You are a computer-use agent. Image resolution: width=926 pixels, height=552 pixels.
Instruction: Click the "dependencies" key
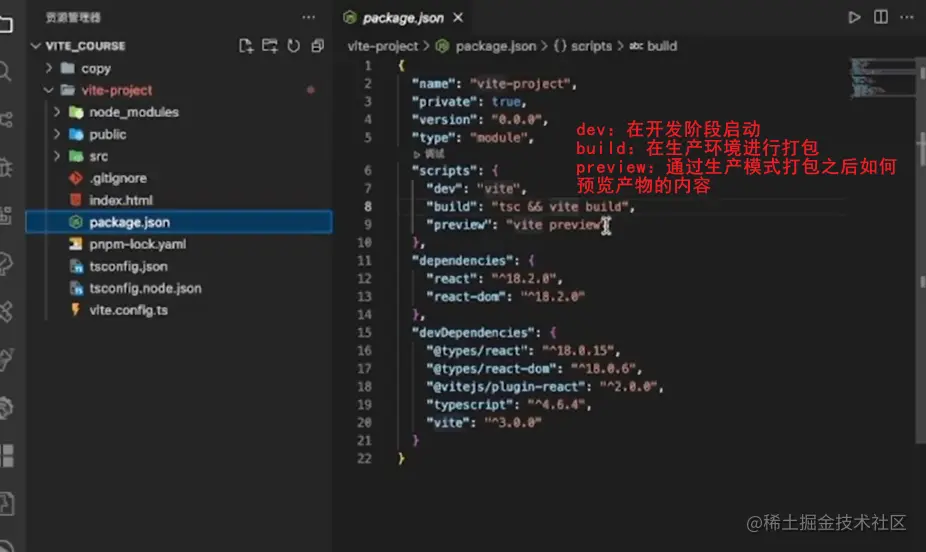click(462, 260)
